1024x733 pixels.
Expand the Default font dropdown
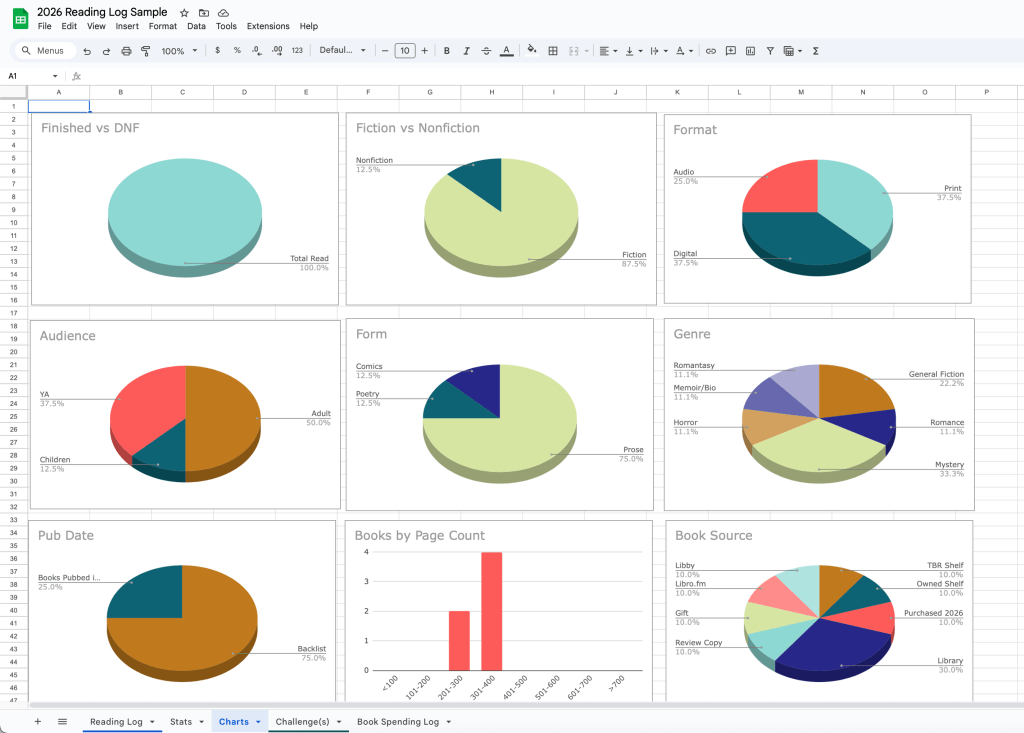tap(343, 51)
